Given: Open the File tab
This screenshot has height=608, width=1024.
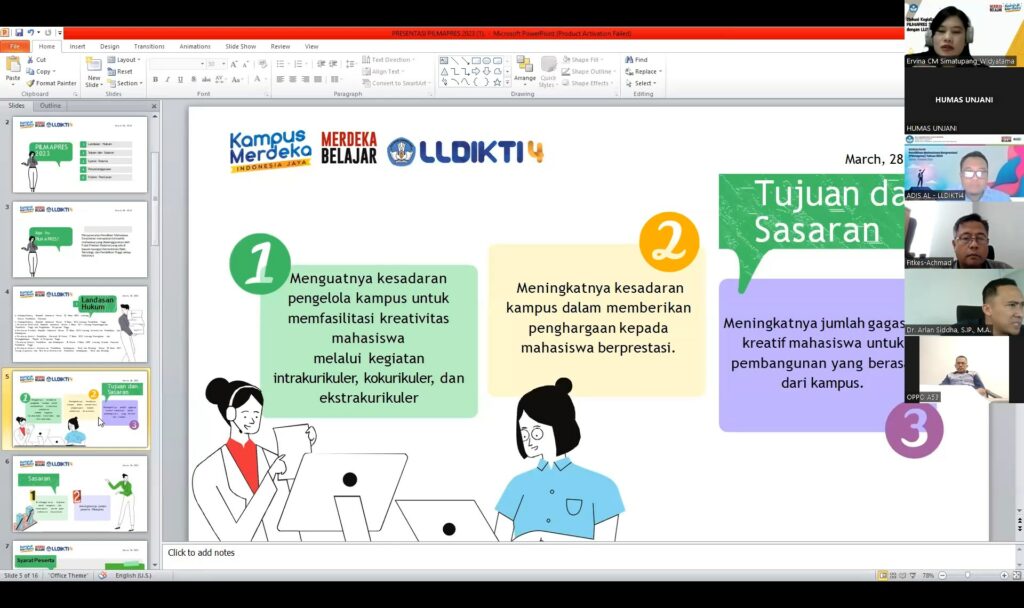Looking at the screenshot, I should (x=15, y=46).
